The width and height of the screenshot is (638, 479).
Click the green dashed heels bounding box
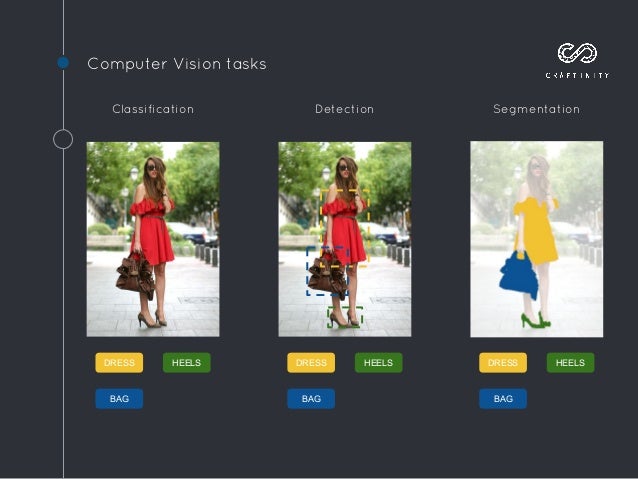point(345,317)
